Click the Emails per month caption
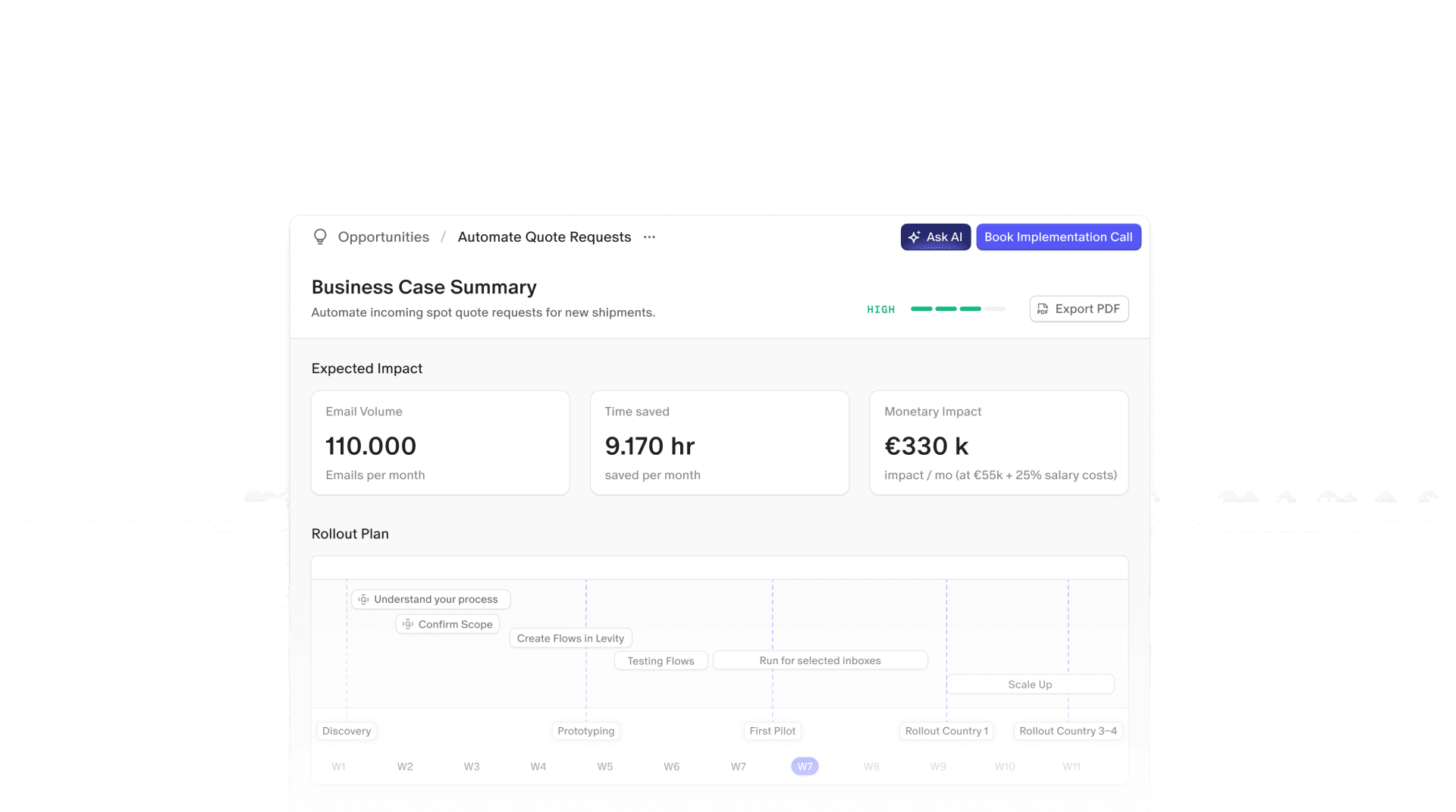 (375, 475)
